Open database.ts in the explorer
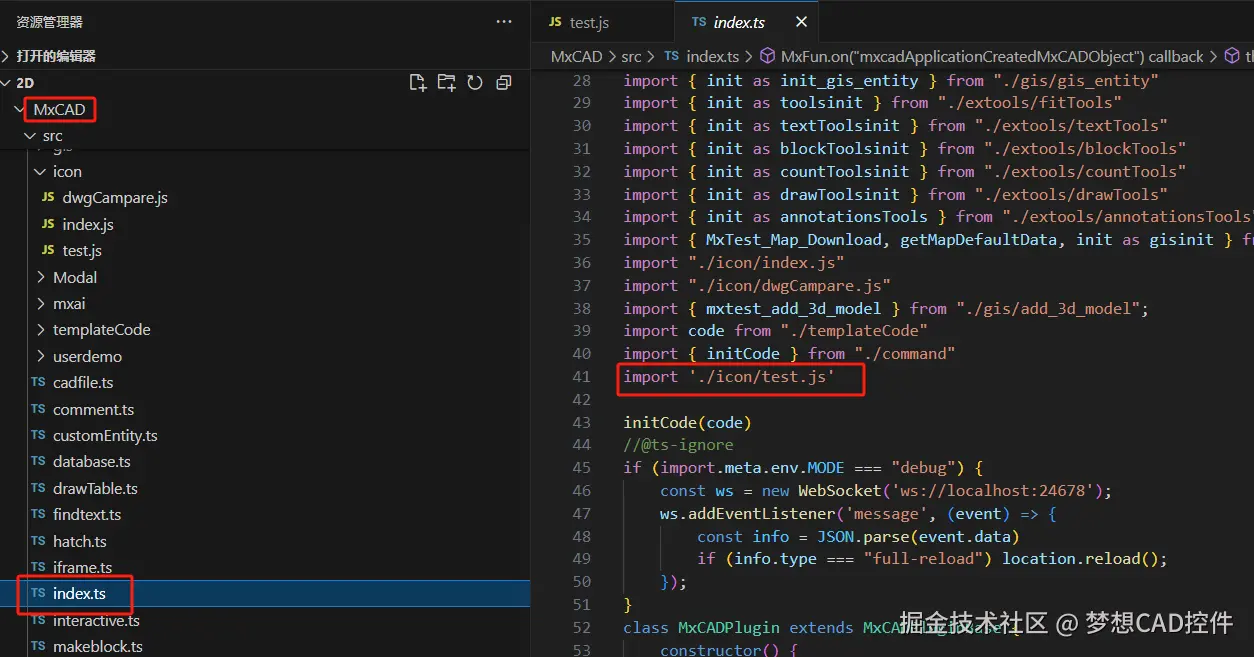1254x657 pixels. [x=92, y=461]
